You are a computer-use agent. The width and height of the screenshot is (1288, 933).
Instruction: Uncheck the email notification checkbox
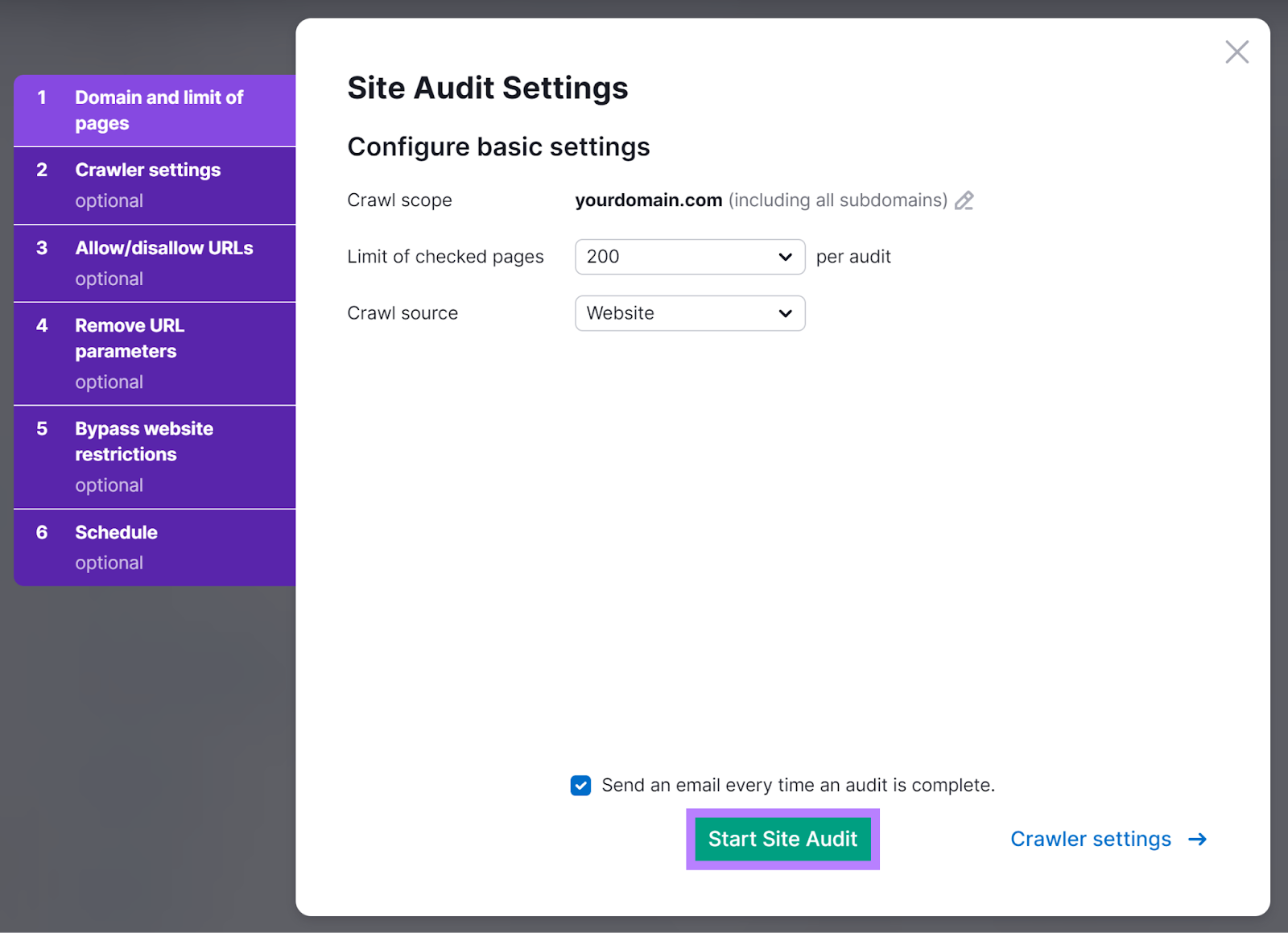[x=580, y=785]
